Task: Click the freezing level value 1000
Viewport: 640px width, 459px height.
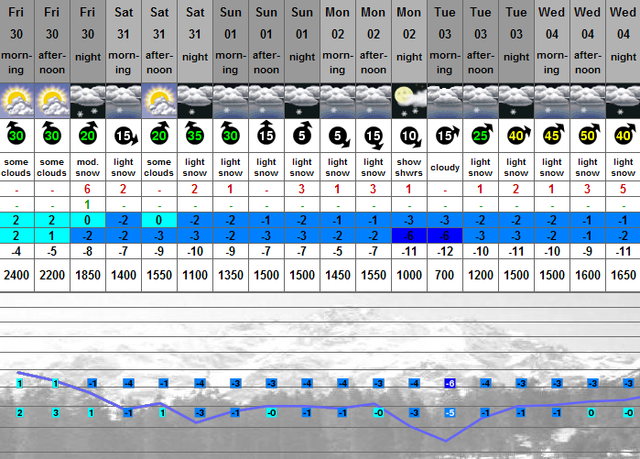Action: pyautogui.click(x=409, y=275)
